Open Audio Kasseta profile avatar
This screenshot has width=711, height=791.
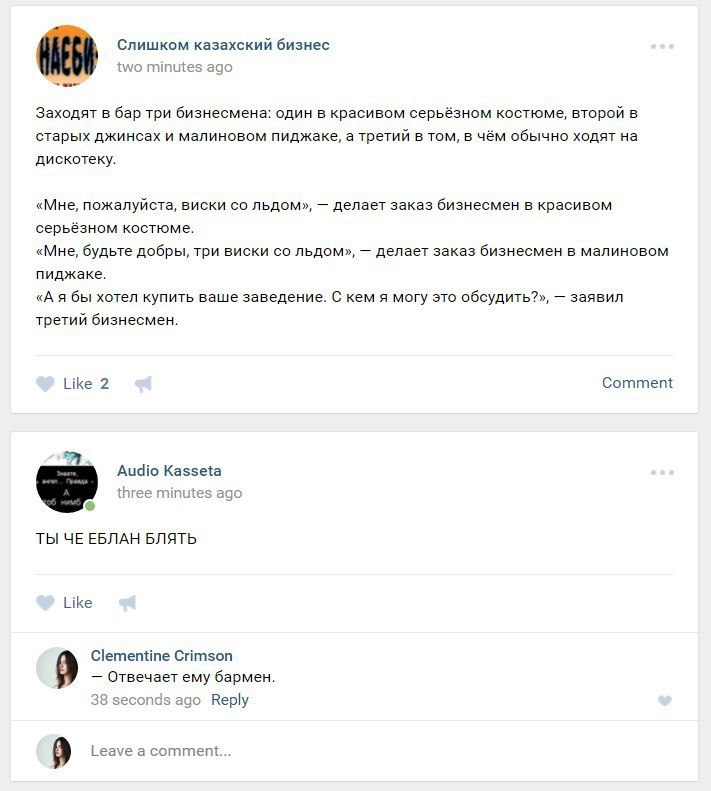click(67, 482)
